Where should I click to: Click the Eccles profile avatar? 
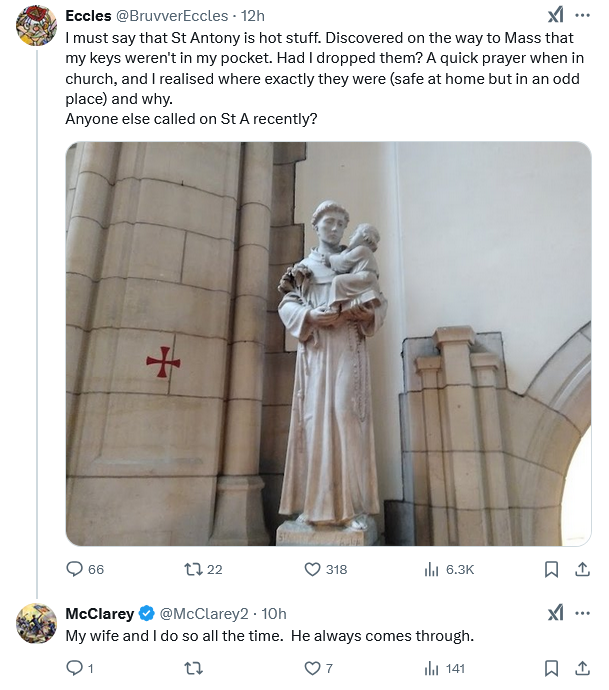[x=36, y=24]
